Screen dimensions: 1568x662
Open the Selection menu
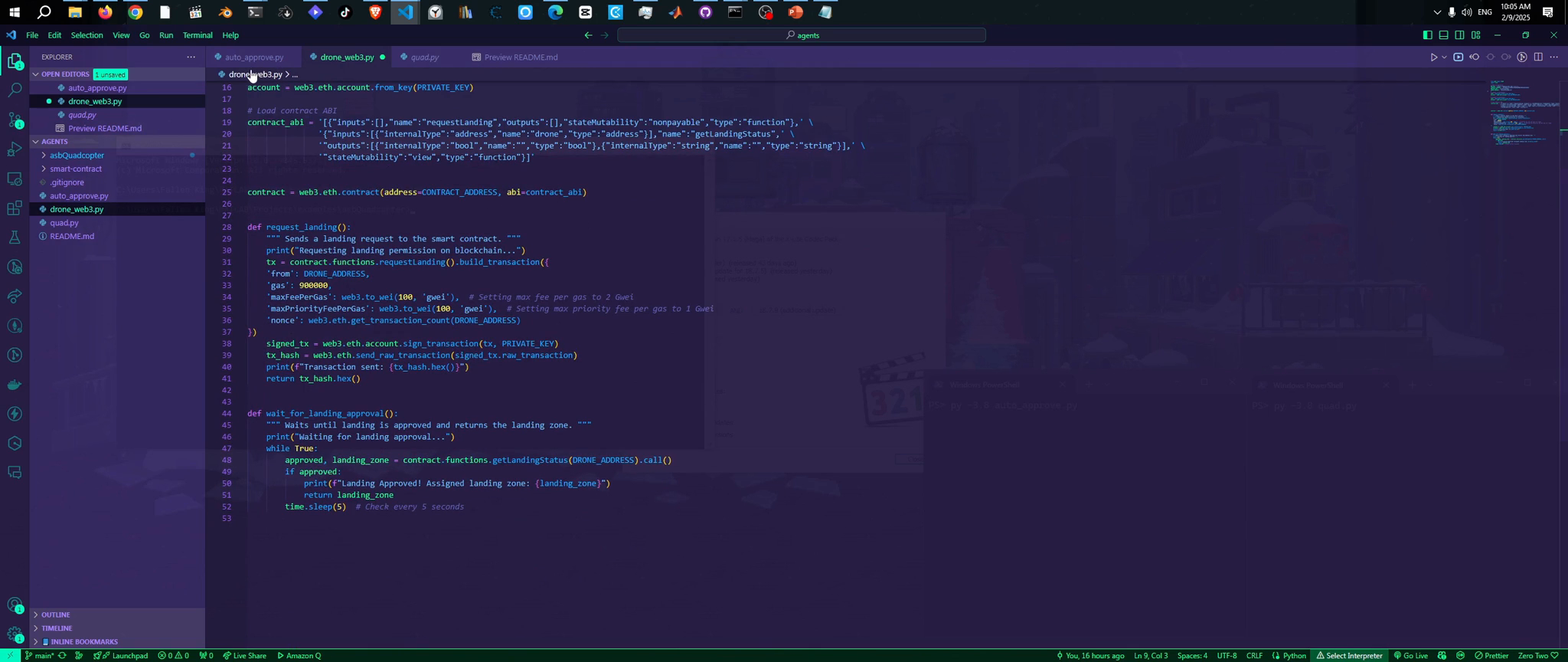pos(87,35)
